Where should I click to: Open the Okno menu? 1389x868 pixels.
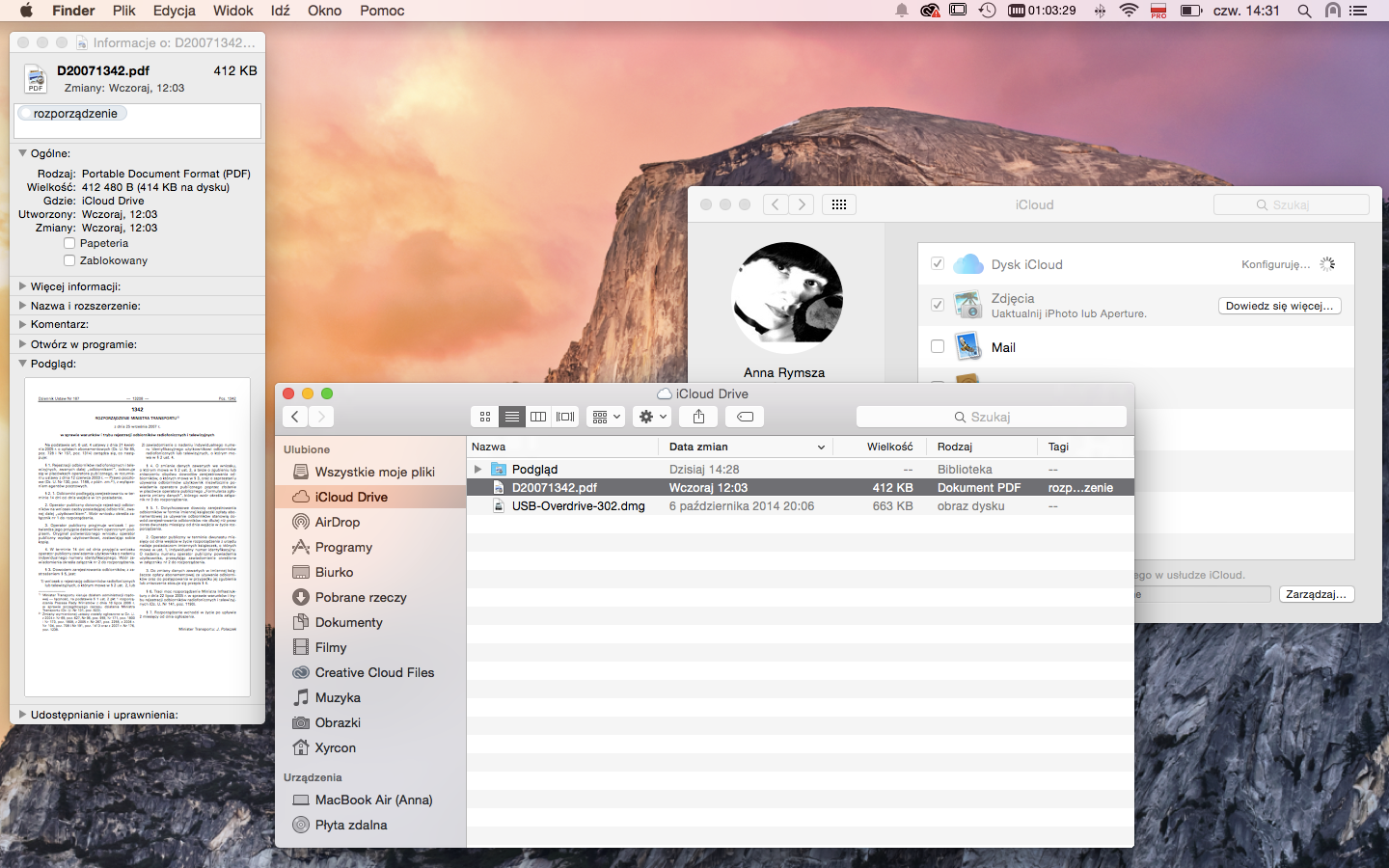[325, 11]
